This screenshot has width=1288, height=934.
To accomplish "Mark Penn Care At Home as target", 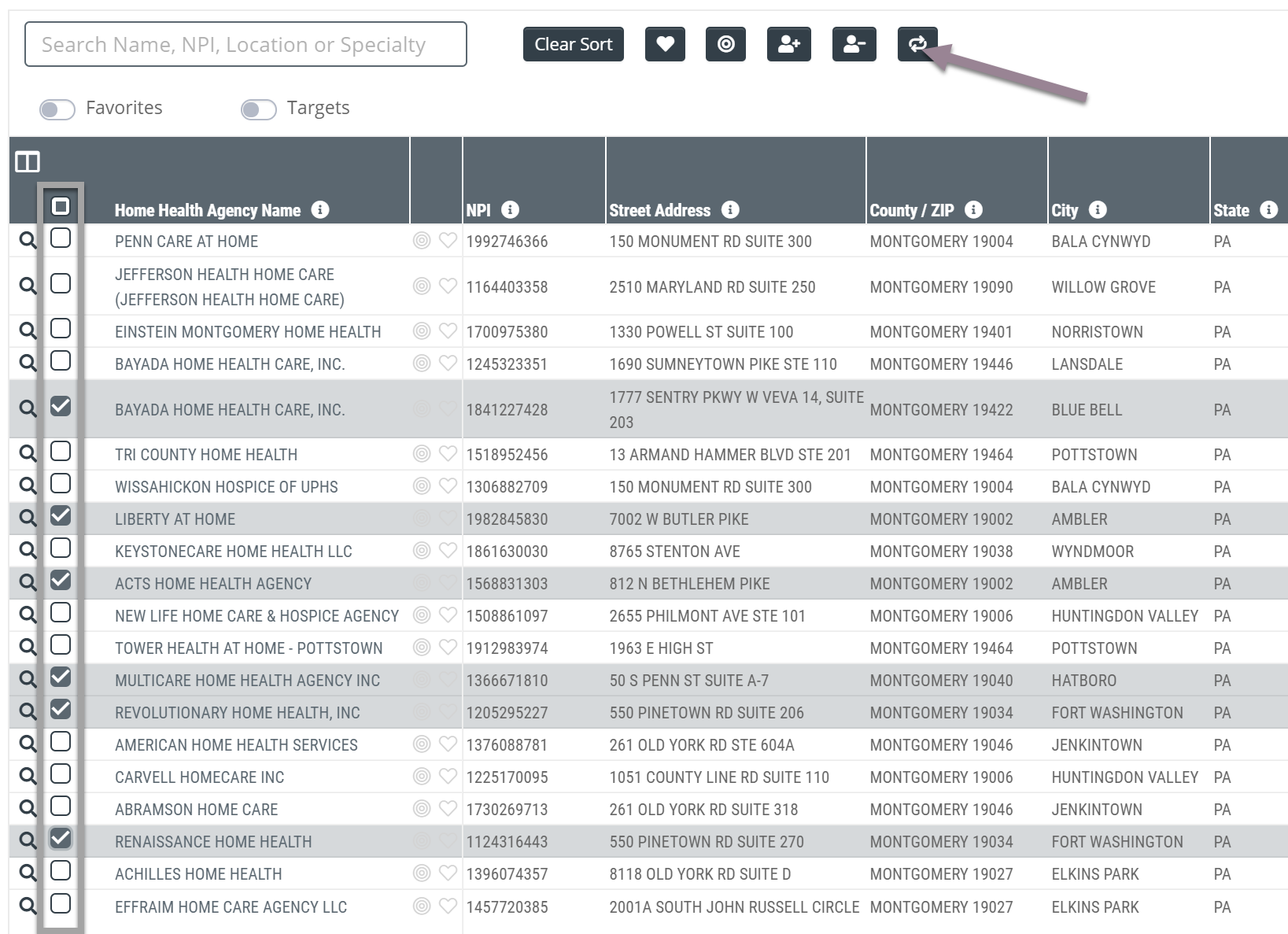I will tap(422, 240).
